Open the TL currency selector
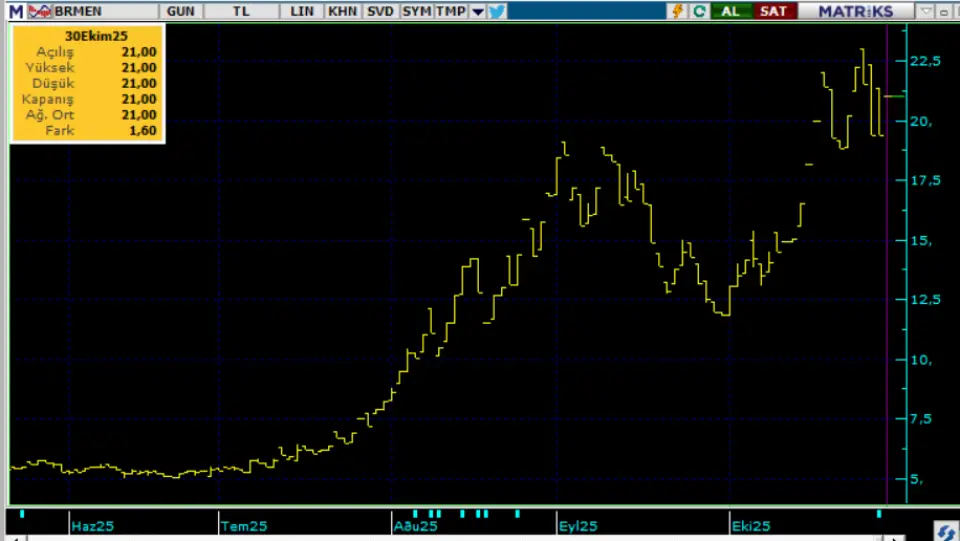 tap(241, 11)
